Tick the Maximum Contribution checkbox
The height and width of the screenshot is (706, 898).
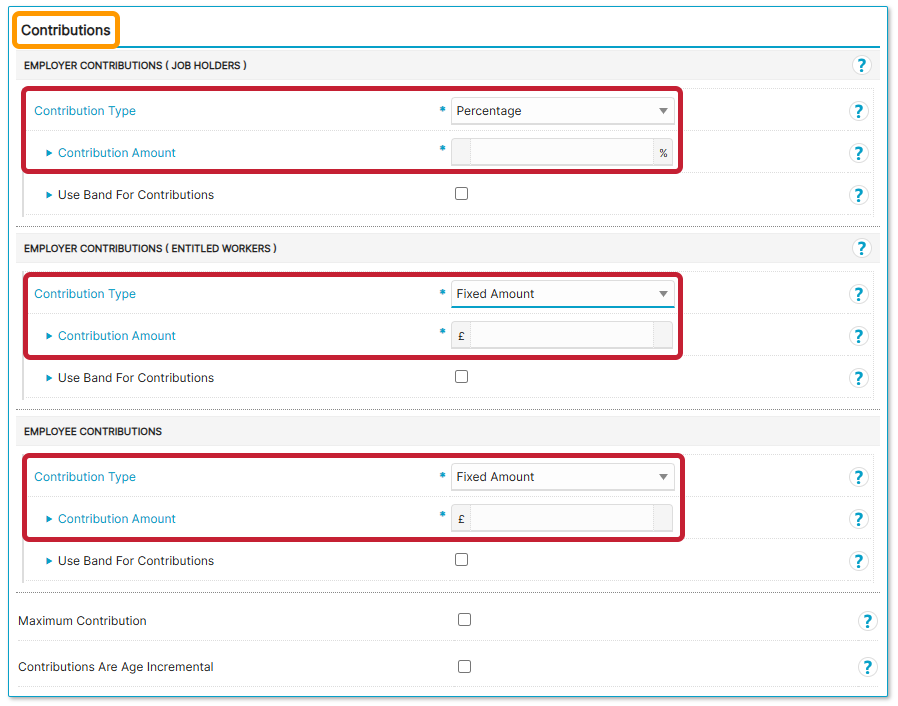coord(464,620)
